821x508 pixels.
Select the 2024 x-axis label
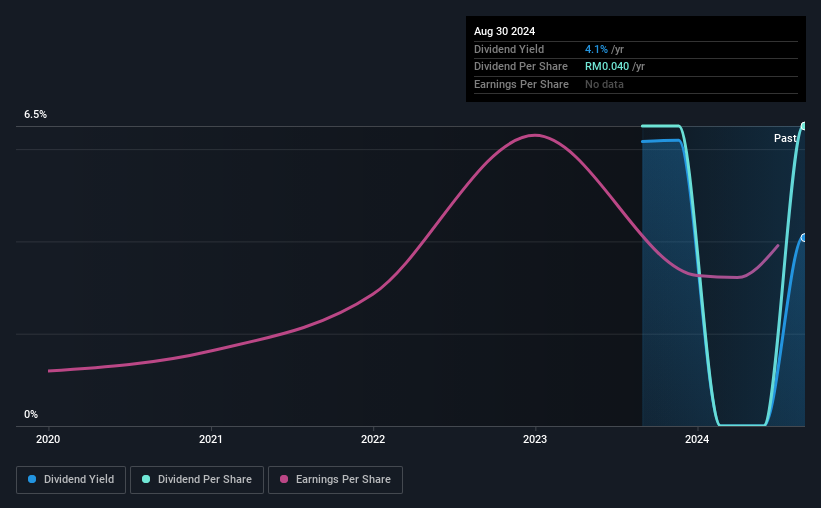(697, 439)
